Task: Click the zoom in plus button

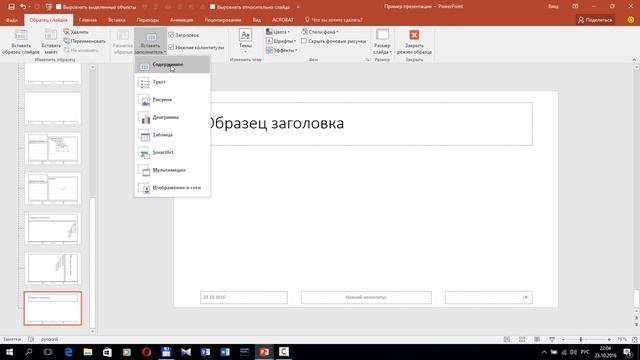Action: tap(609, 340)
